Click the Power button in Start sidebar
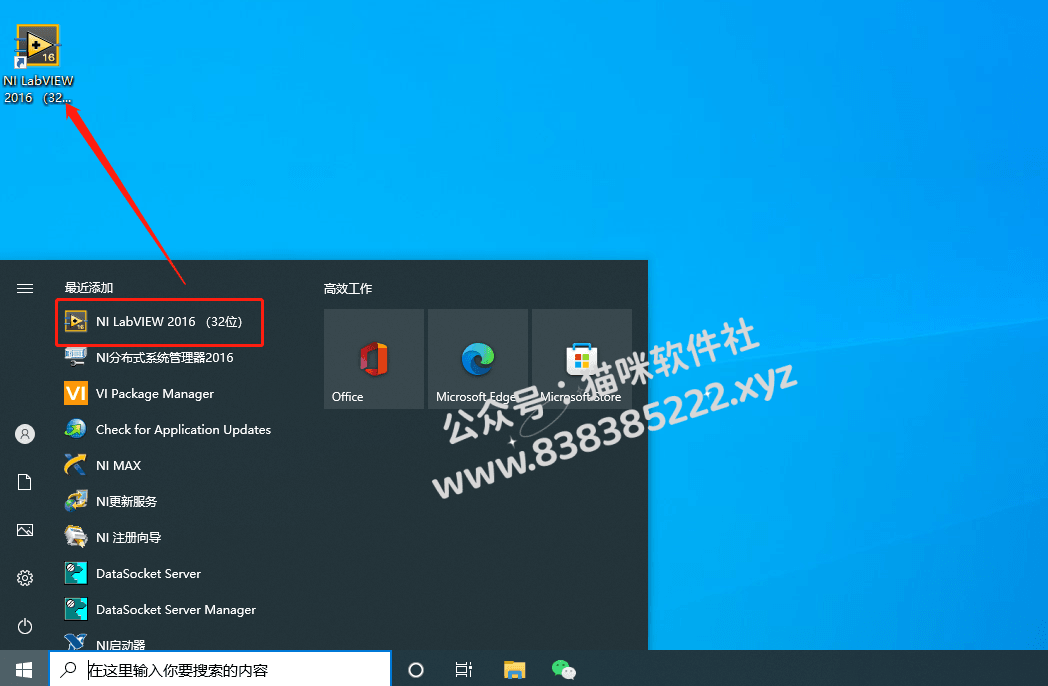This screenshot has height=686, width=1048. pos(25,626)
